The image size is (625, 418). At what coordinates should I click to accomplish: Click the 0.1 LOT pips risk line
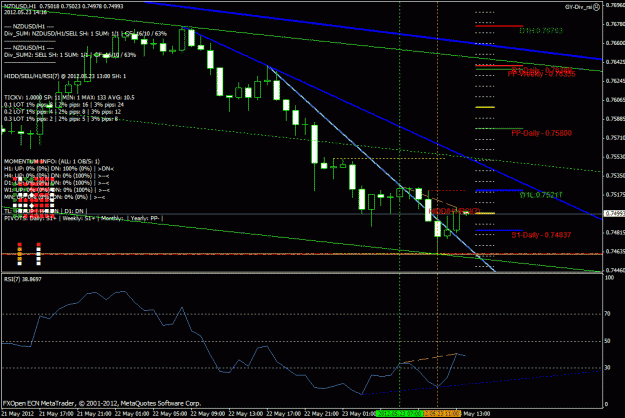(x=64, y=104)
